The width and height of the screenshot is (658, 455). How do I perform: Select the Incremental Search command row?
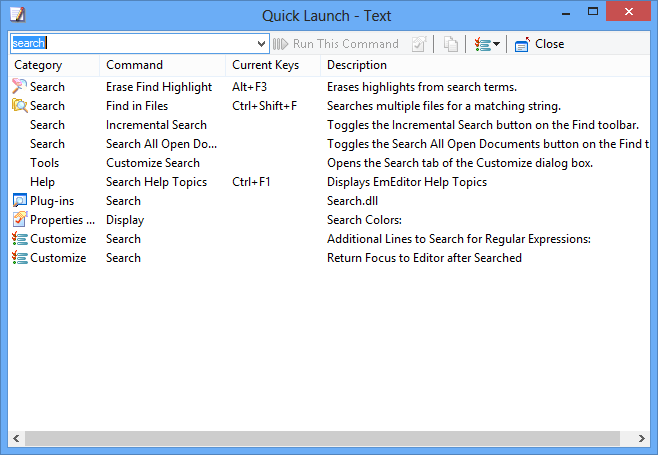(329, 125)
